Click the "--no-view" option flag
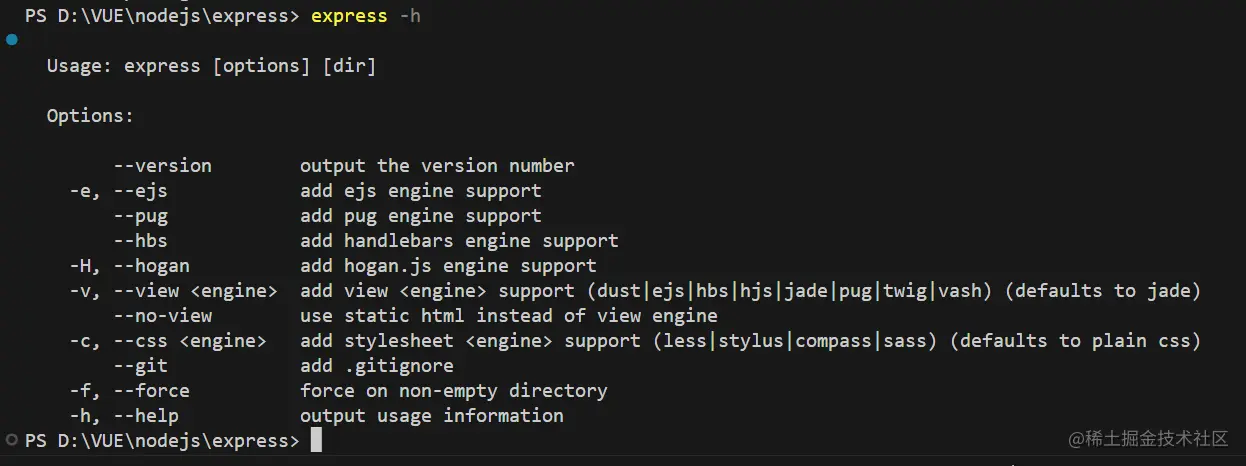Viewport: 1246px width, 466px height. [x=162, y=316]
